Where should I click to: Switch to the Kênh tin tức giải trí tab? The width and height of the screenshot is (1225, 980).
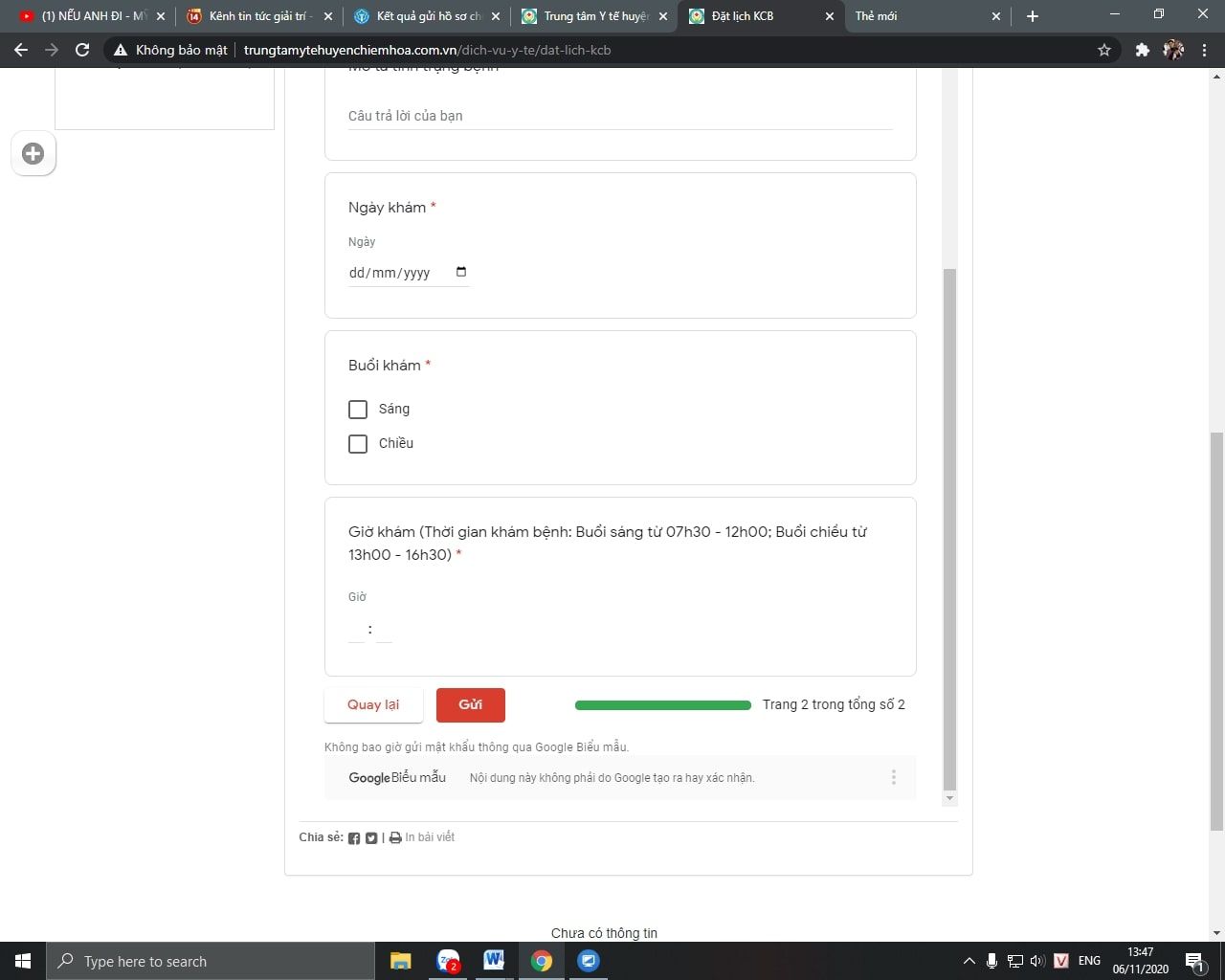tap(260, 16)
